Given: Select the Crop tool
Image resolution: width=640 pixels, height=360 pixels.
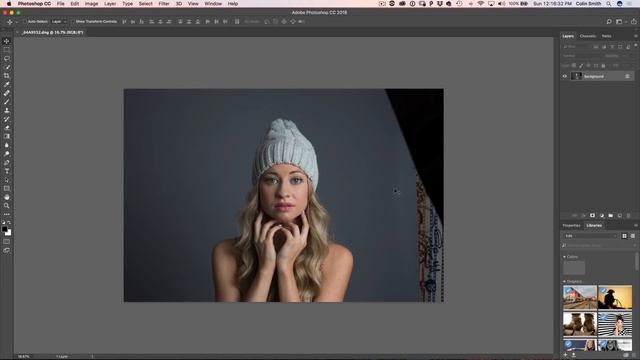Looking at the screenshot, I should [x=7, y=76].
